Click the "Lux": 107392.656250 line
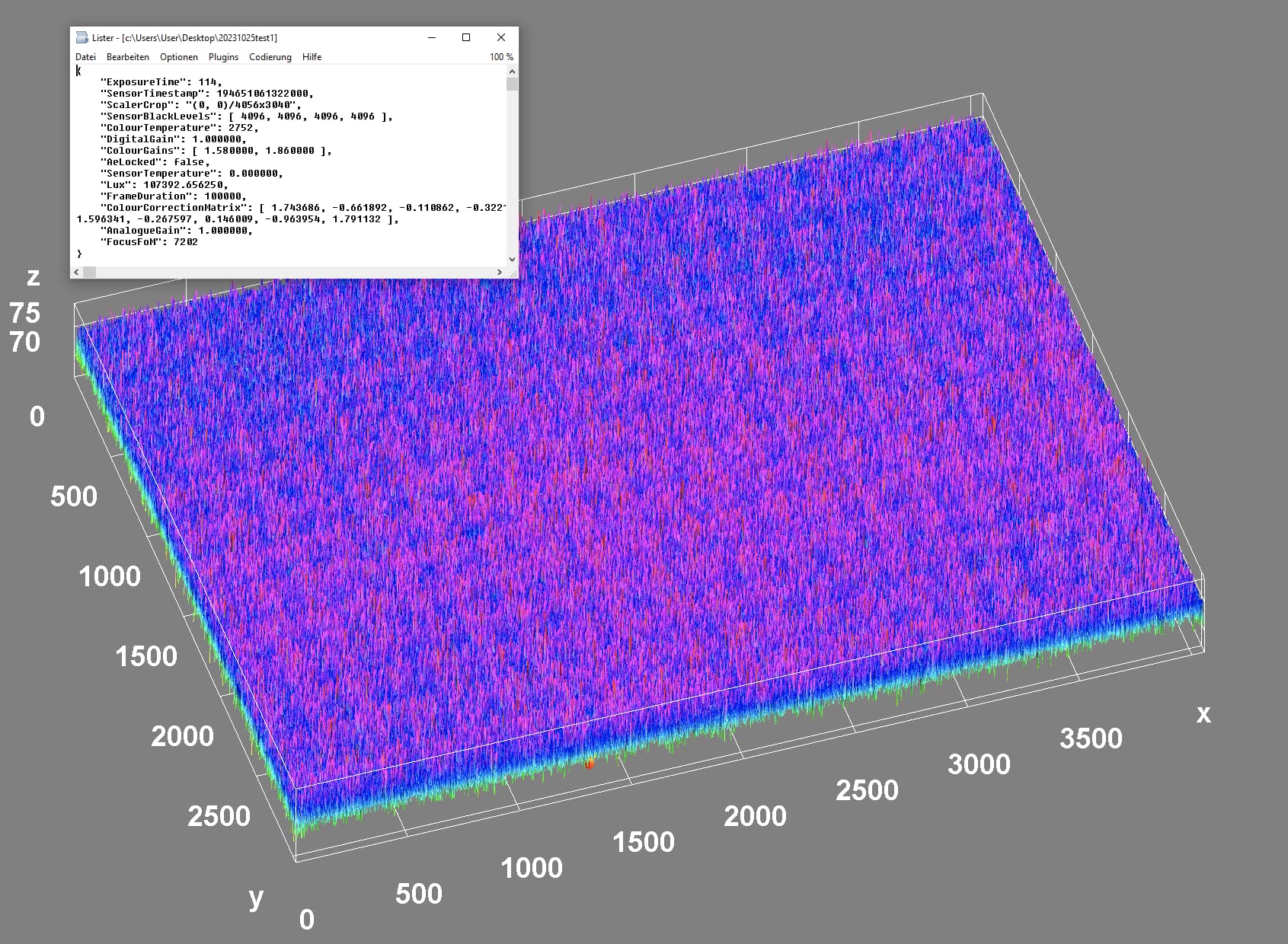 pos(165,185)
